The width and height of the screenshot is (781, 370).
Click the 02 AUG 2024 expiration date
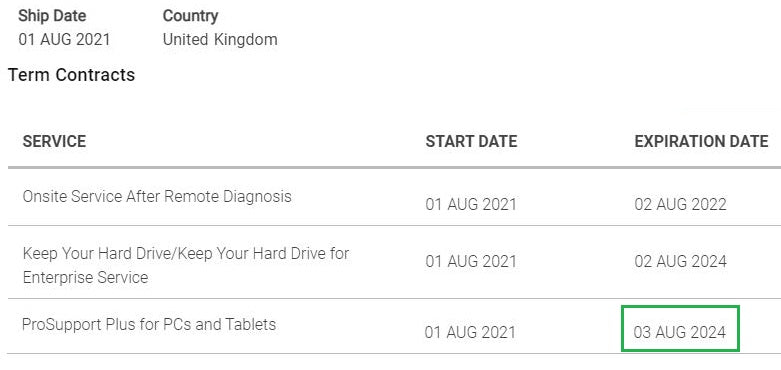(680, 261)
